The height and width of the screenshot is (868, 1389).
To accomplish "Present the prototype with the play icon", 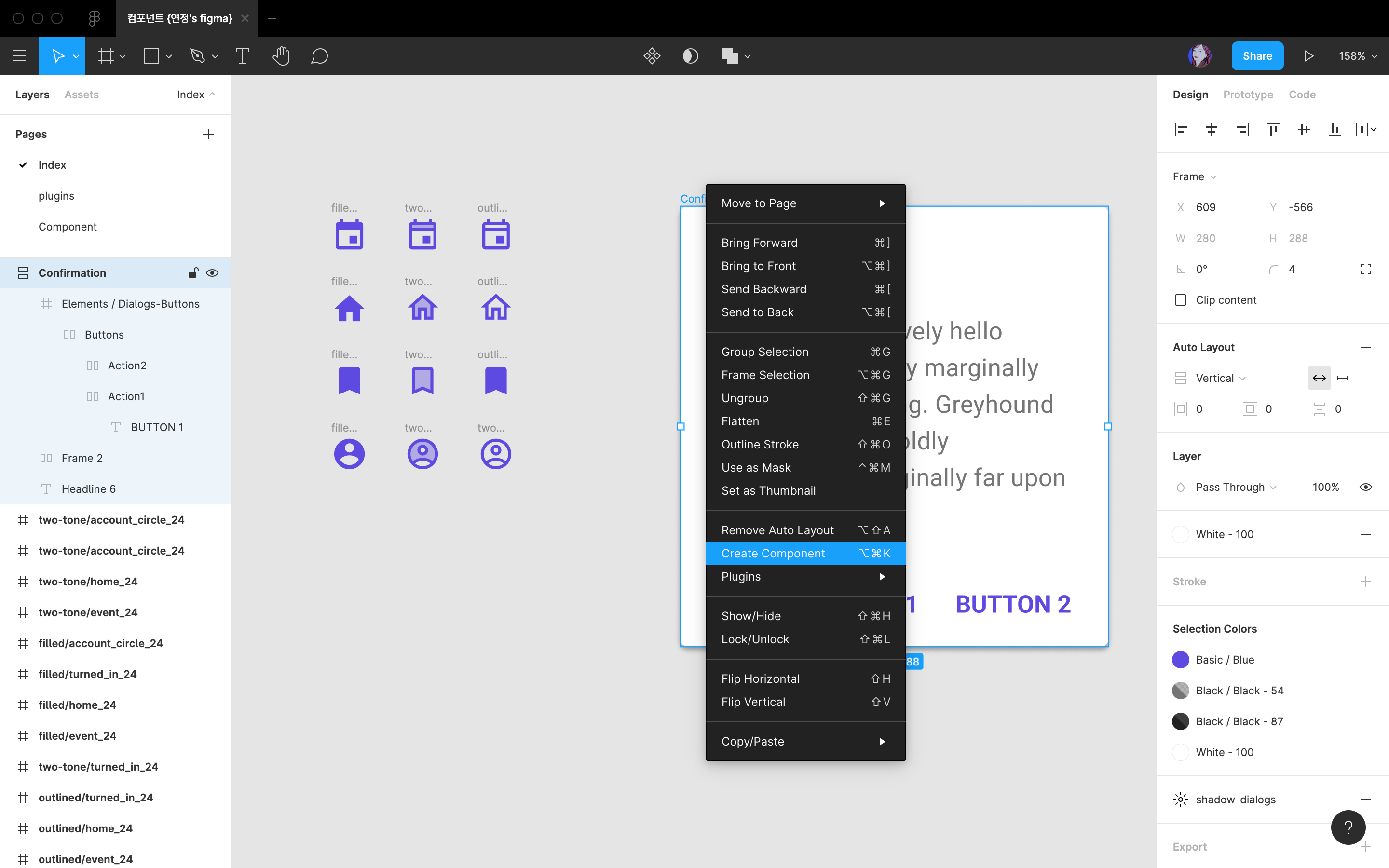I will pos(1308,55).
